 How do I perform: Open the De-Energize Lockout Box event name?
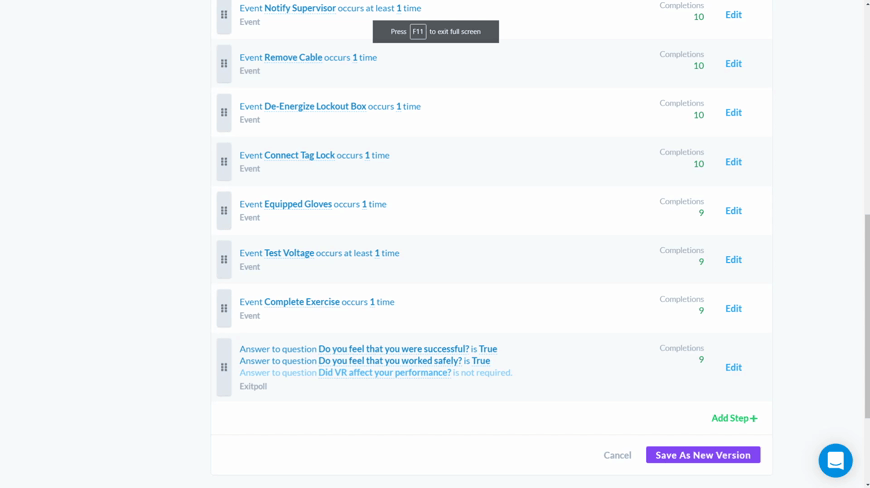point(315,106)
